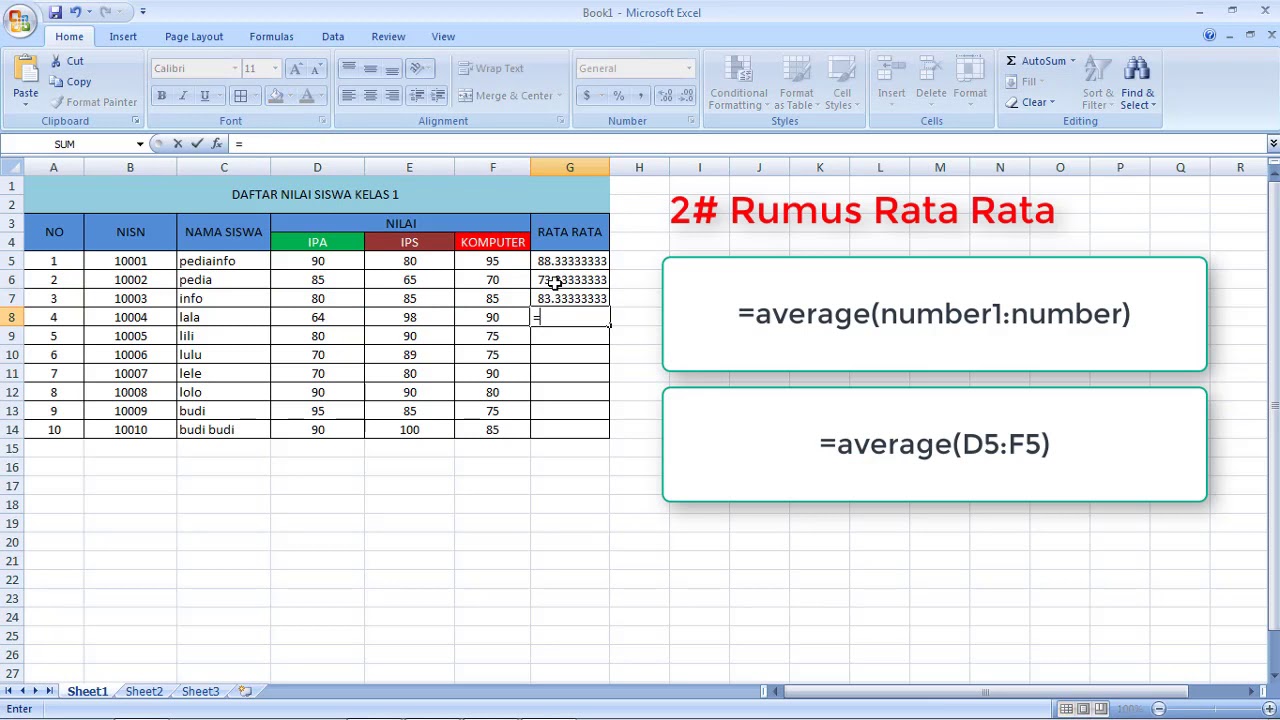Toggle Align Text Right
This screenshot has width=1280, height=720.
coord(392,96)
